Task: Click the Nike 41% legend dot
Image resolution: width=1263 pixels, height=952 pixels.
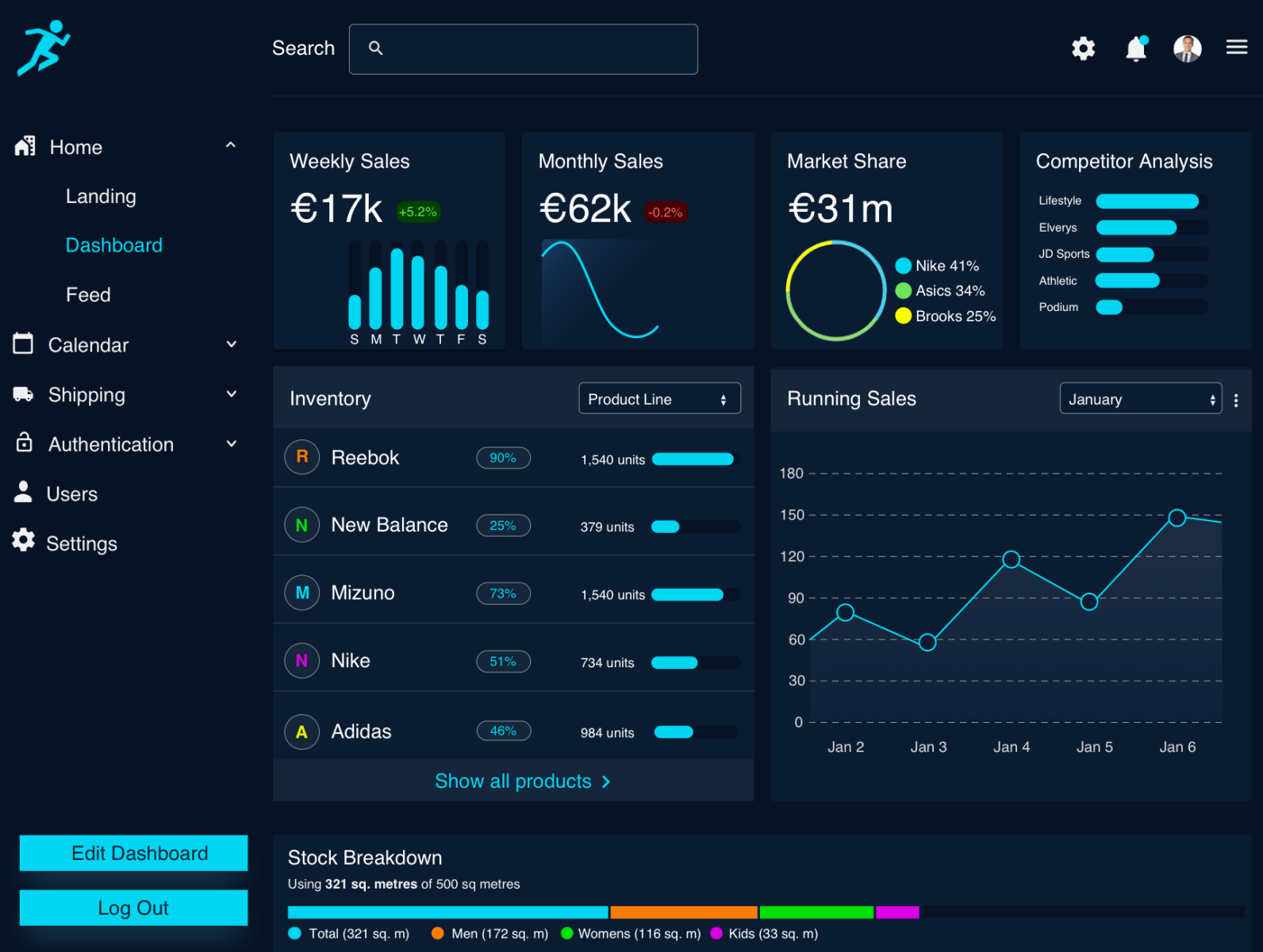Action: [x=903, y=266]
